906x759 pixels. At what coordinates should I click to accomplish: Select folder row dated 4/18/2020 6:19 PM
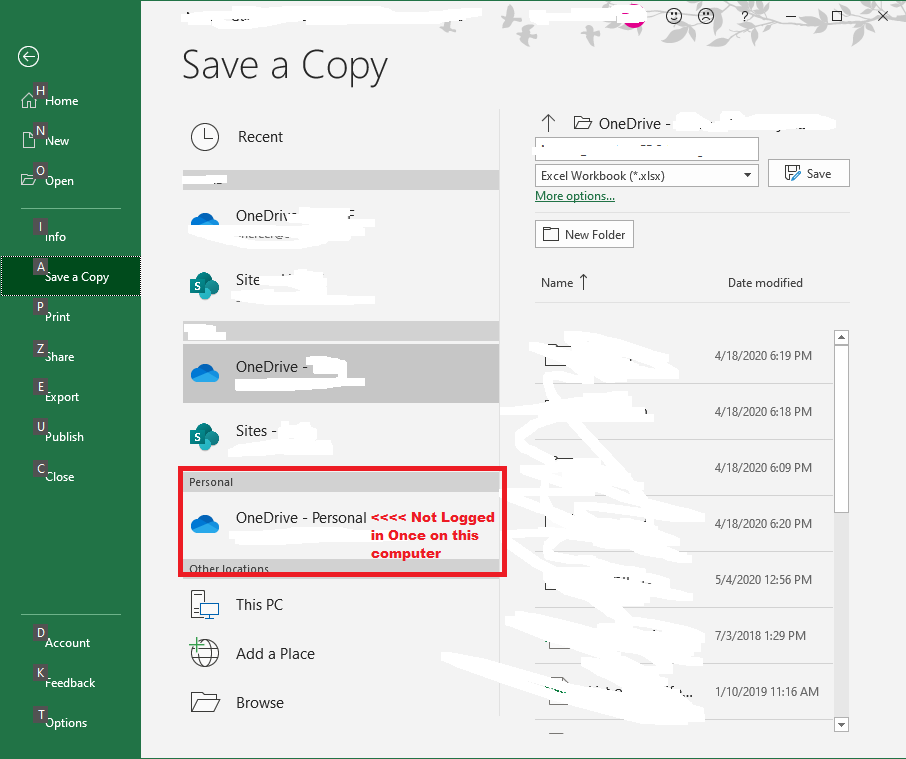click(x=684, y=356)
